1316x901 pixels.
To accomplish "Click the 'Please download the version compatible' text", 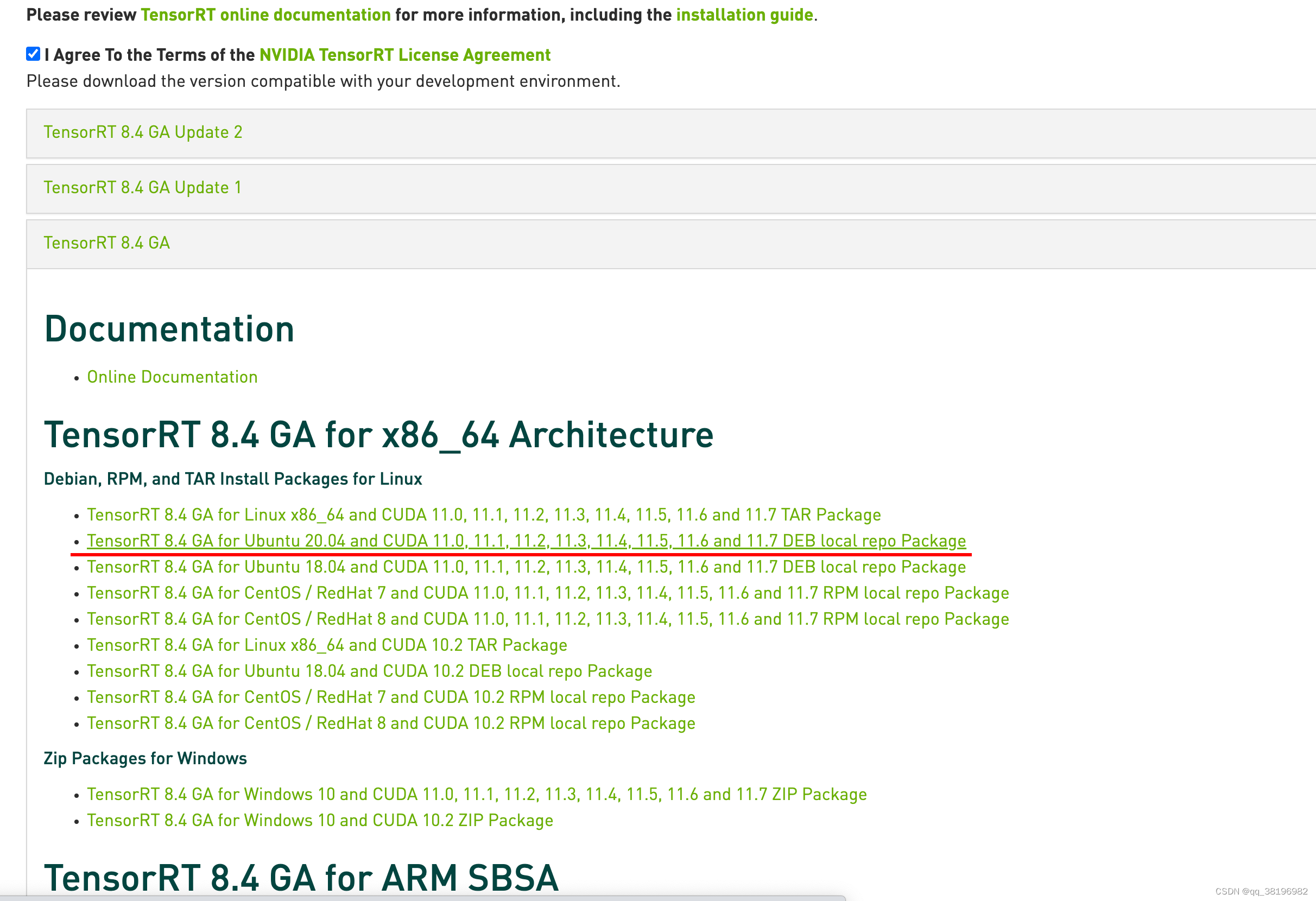I will [x=324, y=81].
